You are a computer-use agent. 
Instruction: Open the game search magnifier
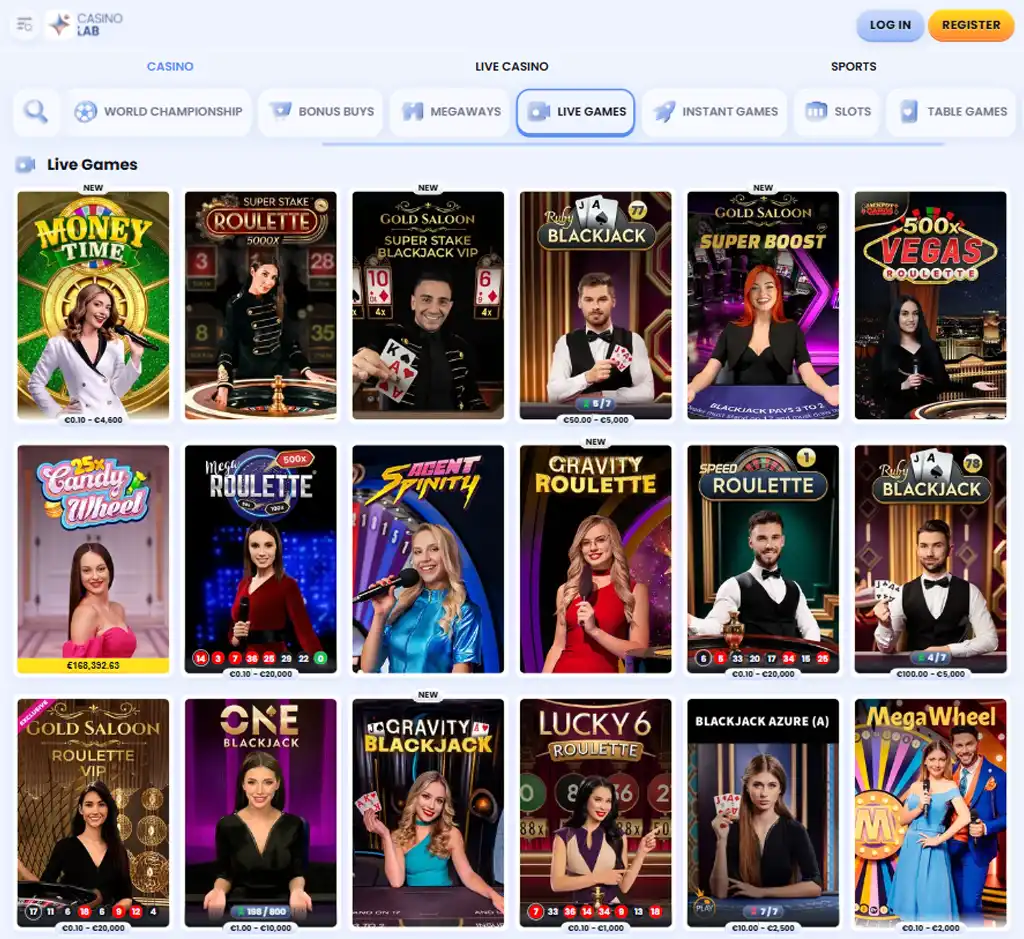[36, 112]
